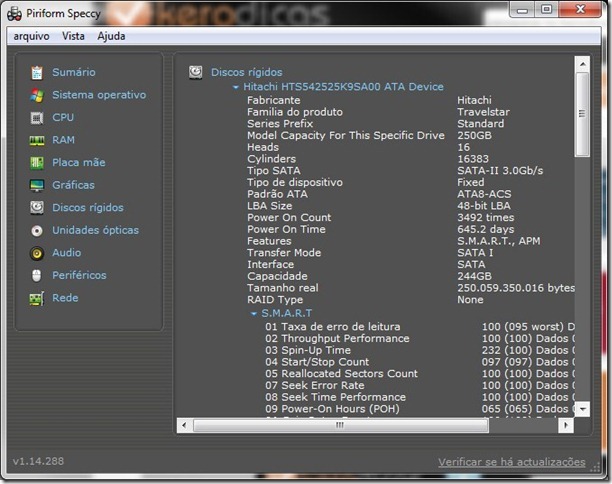This screenshot has width=612, height=484.
Task: Select Discos rígidos in the sidebar
Action: [x=88, y=208]
